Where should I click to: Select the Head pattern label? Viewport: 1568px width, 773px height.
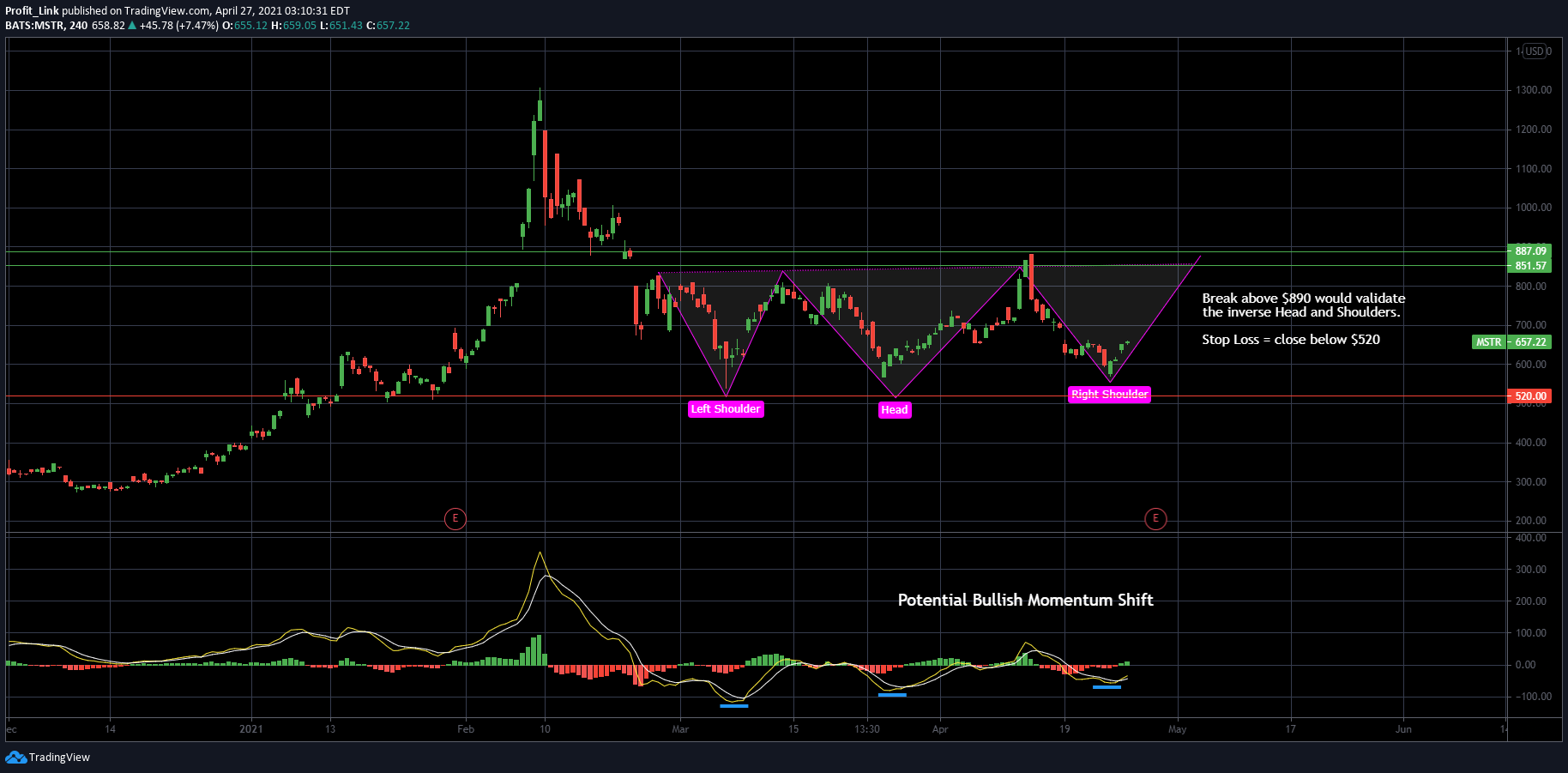pos(895,410)
